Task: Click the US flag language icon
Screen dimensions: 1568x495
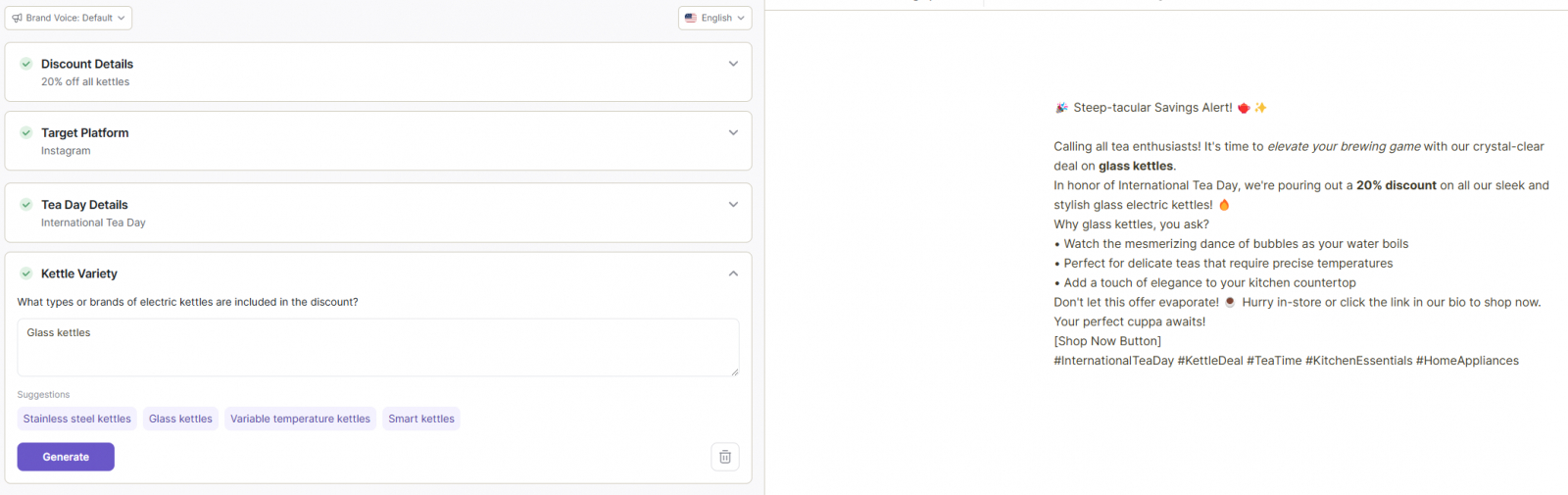Action: pos(691,18)
